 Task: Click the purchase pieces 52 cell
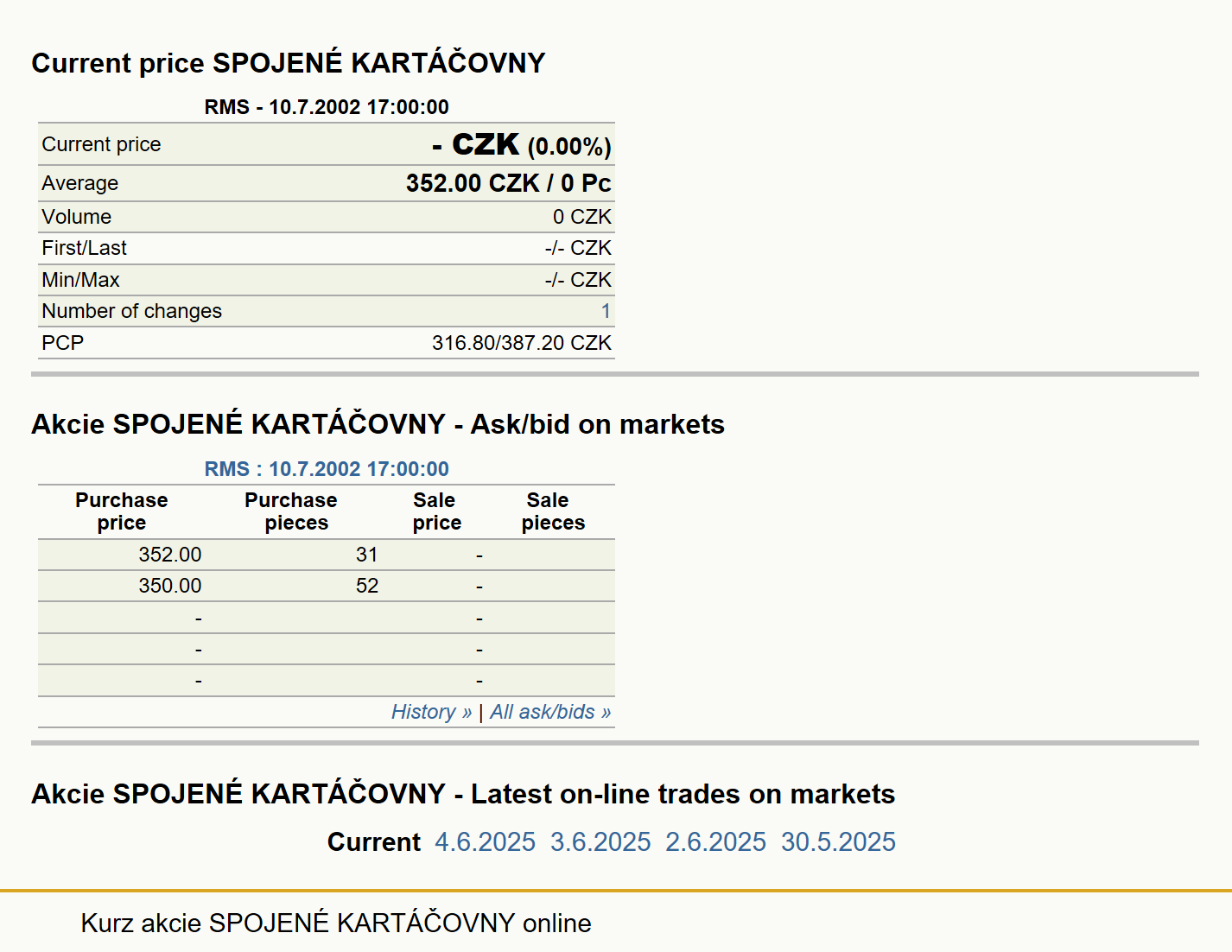(x=367, y=586)
